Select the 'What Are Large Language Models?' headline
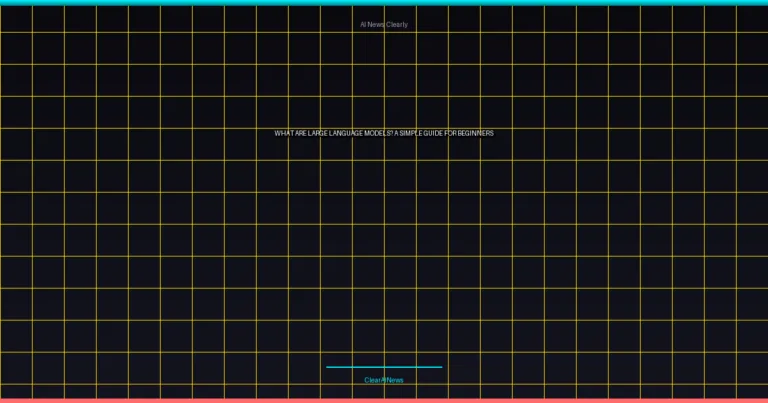 [x=384, y=133]
